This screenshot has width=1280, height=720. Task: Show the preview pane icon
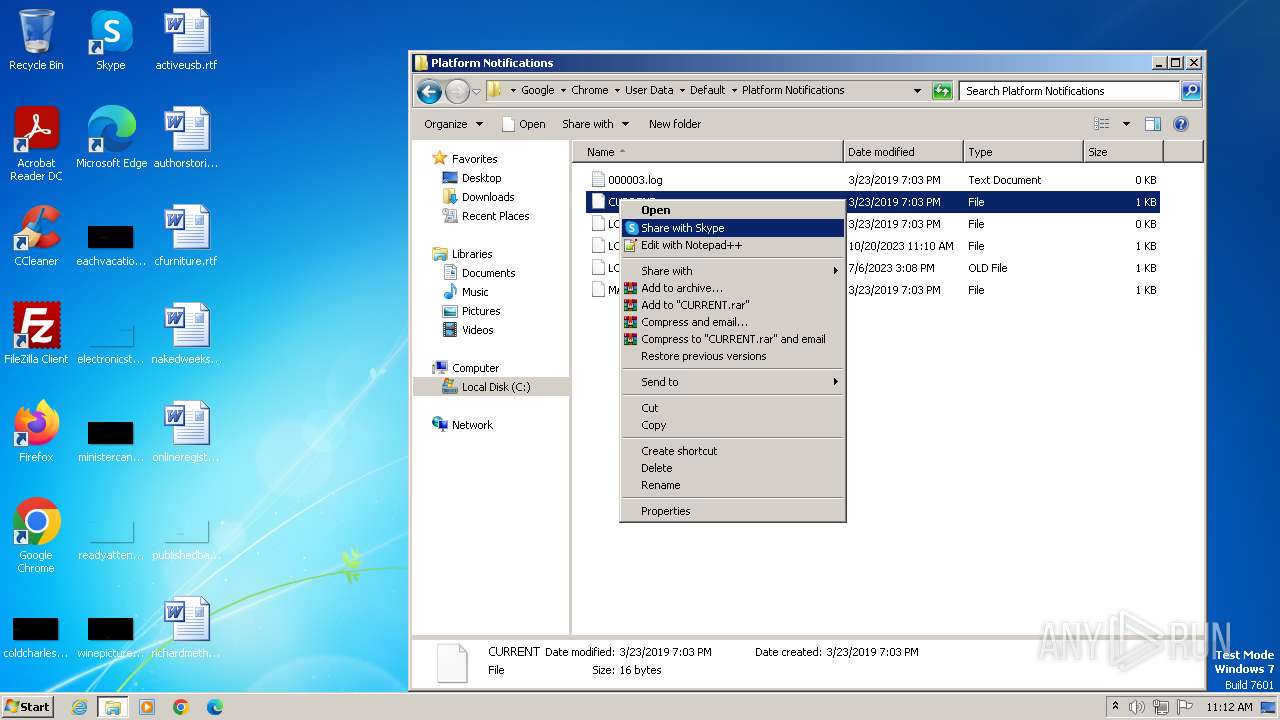(1153, 124)
